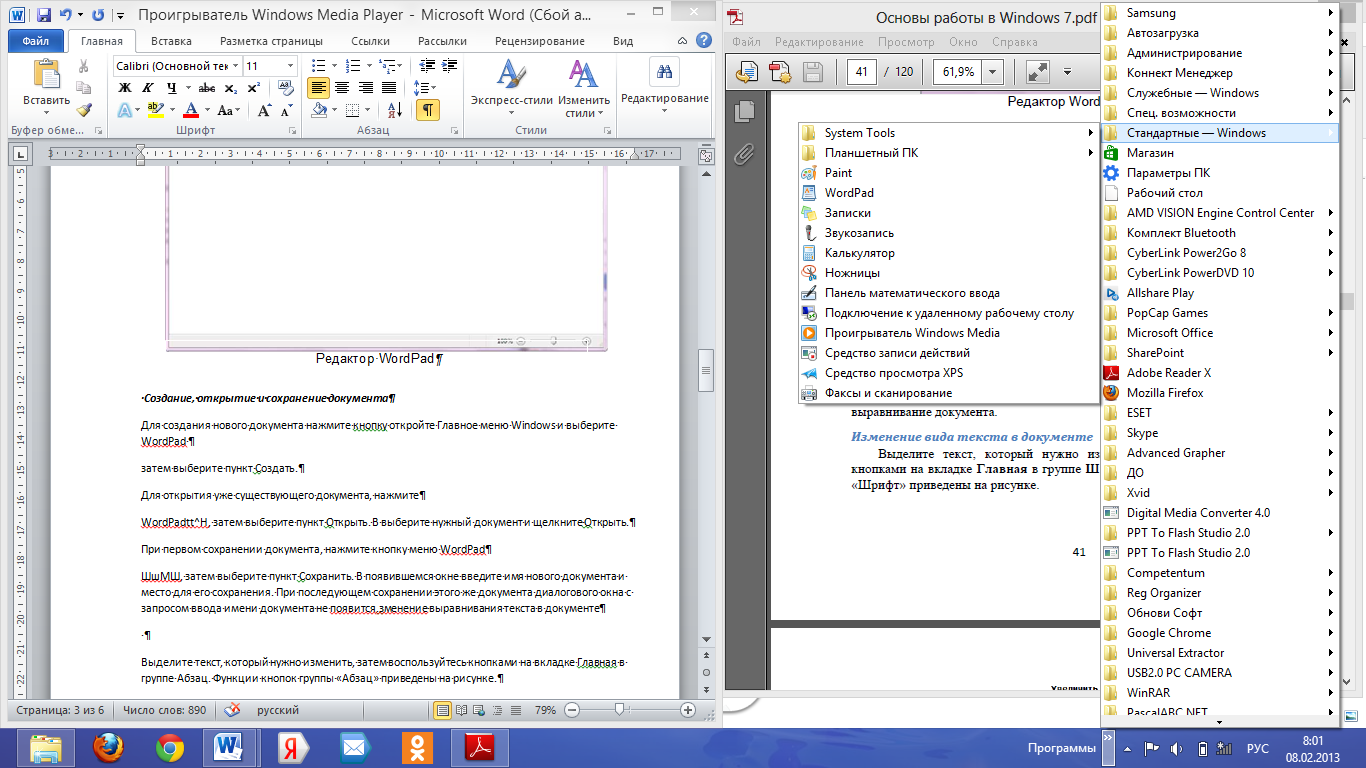Click the Word zoom slider handle

click(x=620, y=710)
